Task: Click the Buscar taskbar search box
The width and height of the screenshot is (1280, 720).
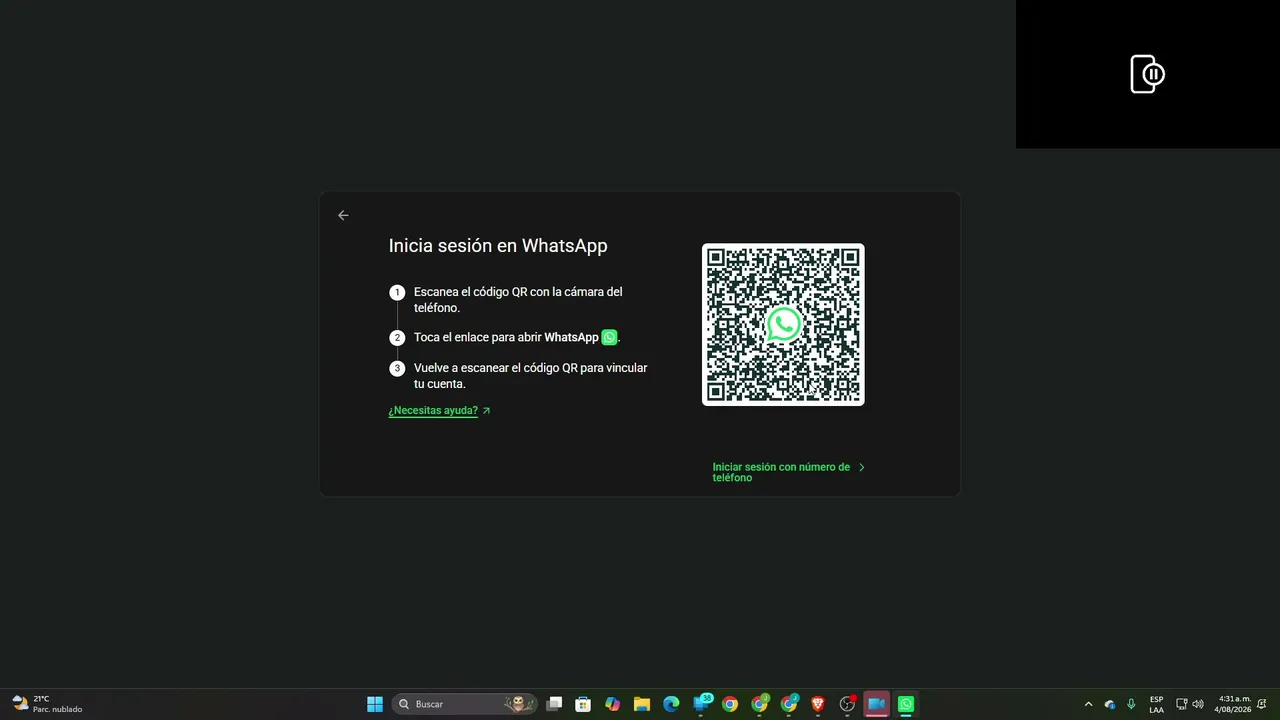Action: (465, 704)
